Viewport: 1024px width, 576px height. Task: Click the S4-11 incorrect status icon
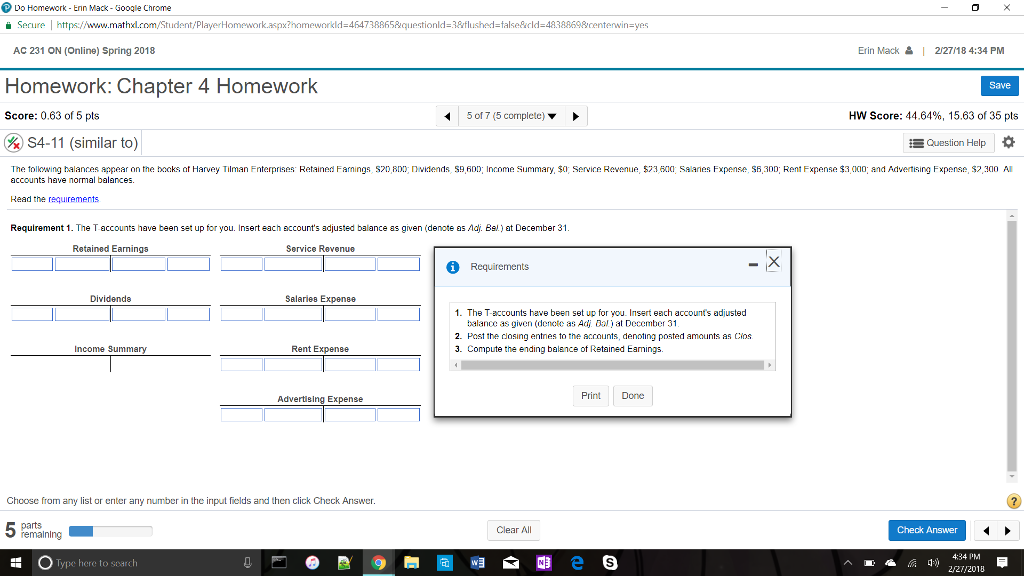[x=14, y=142]
